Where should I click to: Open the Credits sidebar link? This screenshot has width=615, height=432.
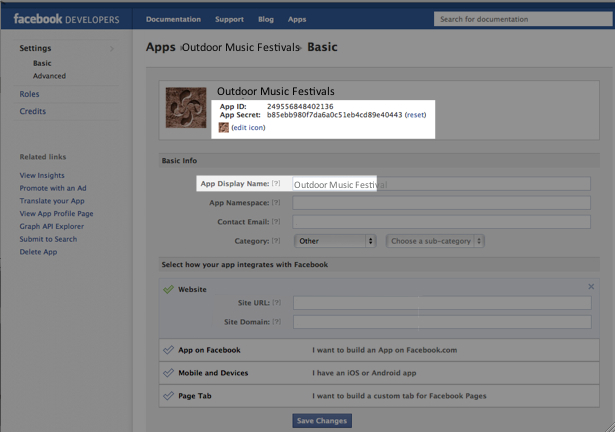click(33, 111)
